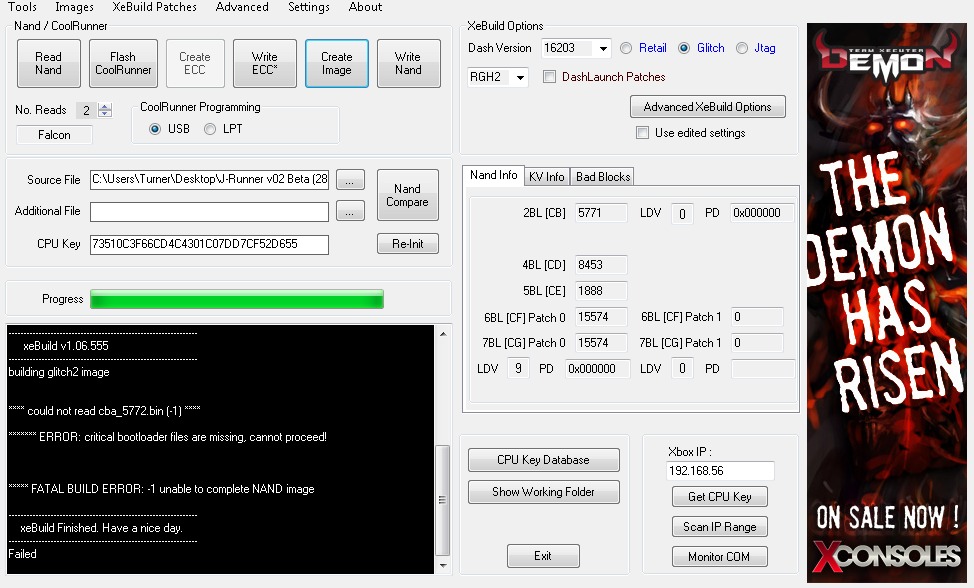Image resolution: width=974 pixels, height=588 pixels.
Task: Click the Source File path field
Action: [209, 179]
